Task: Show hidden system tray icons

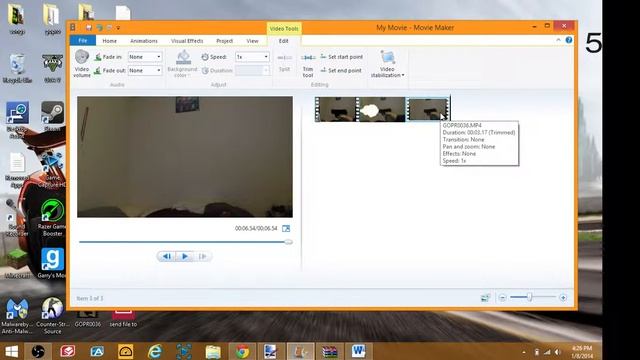Action: tap(524, 352)
